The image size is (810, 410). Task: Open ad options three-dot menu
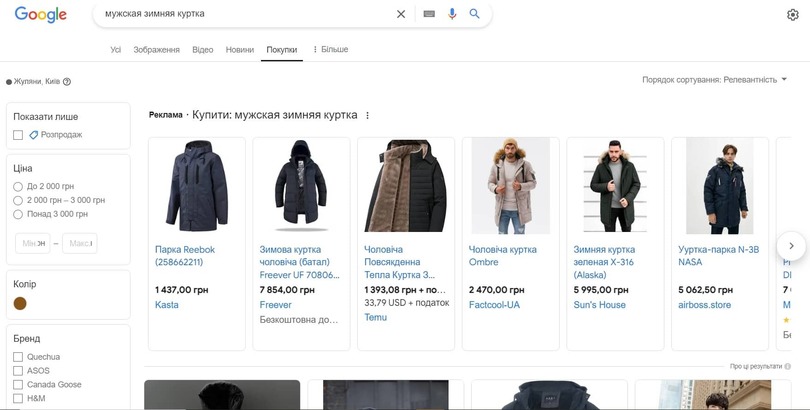[x=367, y=116]
